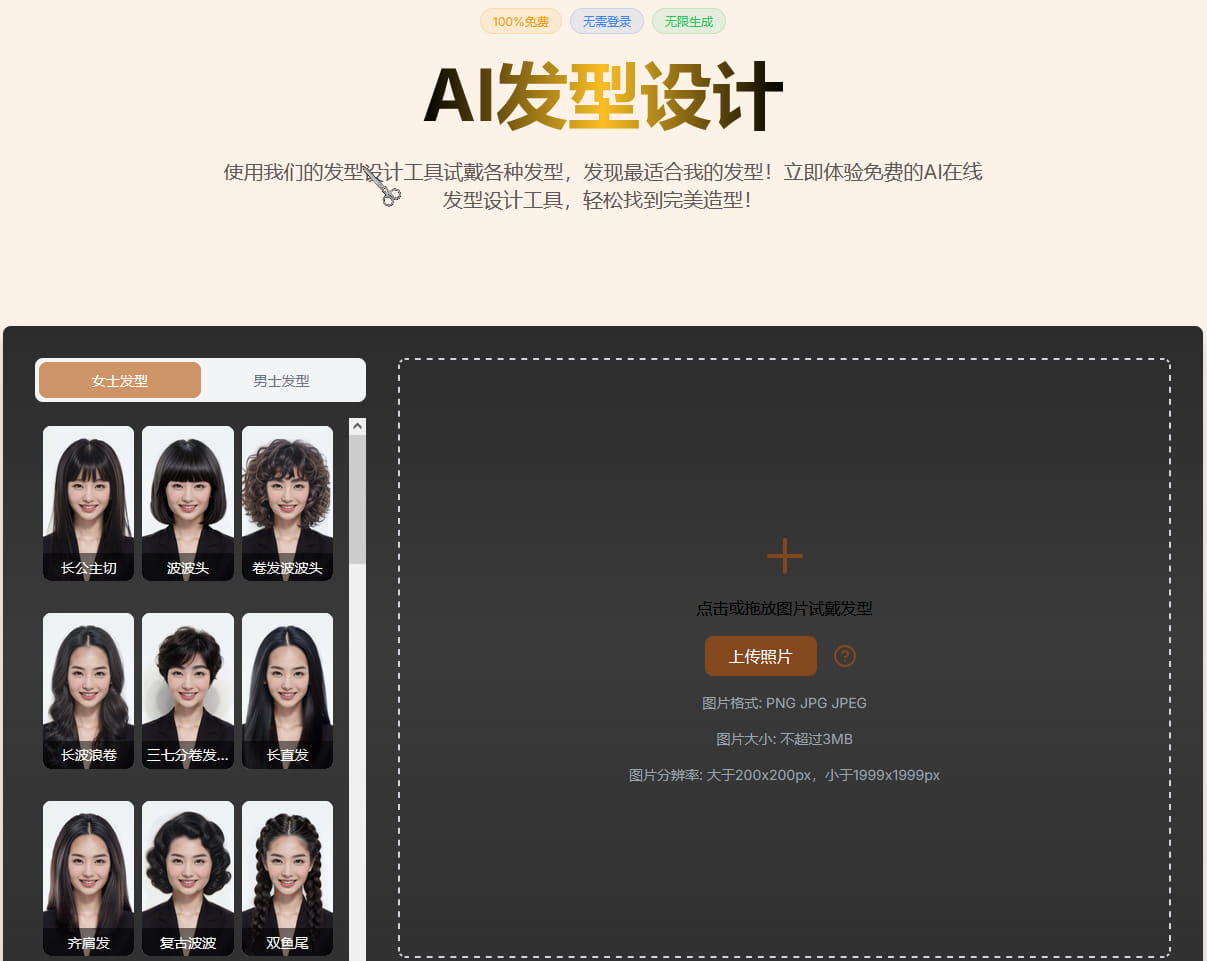Select the 卷发波波头 hairstyle
The width and height of the screenshot is (1207, 961).
(x=287, y=503)
